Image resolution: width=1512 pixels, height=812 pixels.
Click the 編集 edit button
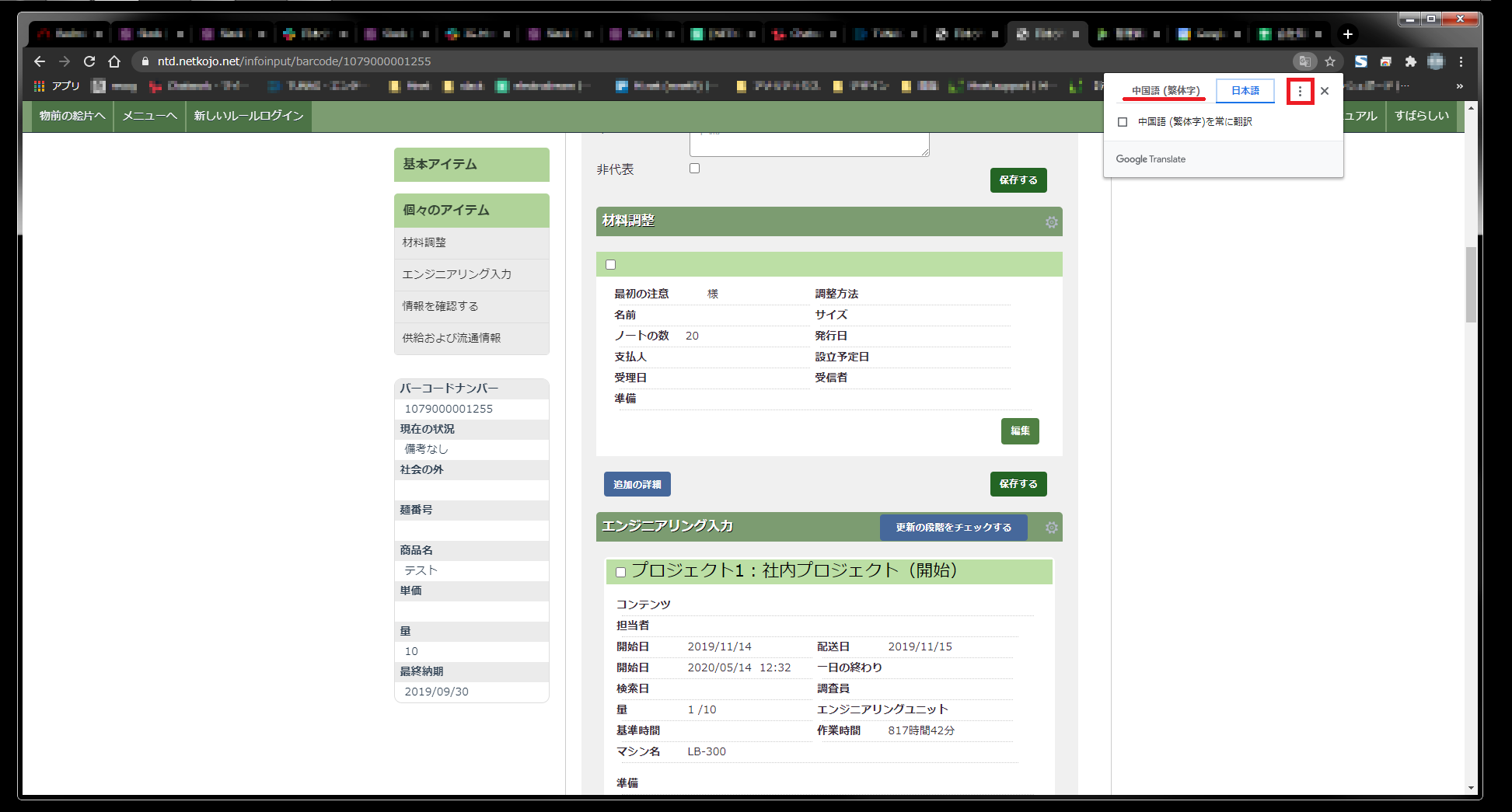1020,431
